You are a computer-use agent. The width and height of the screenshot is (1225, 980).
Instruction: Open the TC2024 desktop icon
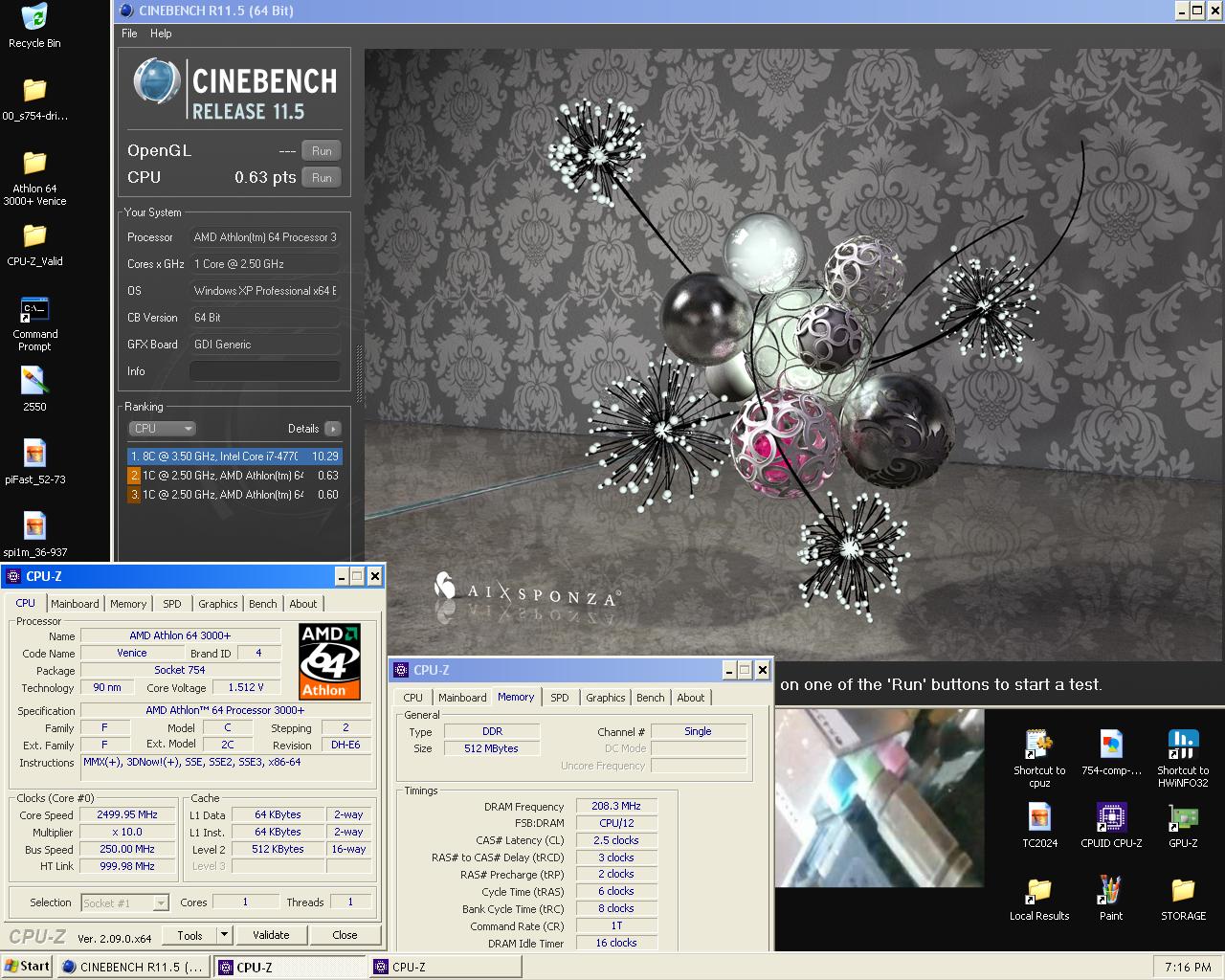(1039, 817)
